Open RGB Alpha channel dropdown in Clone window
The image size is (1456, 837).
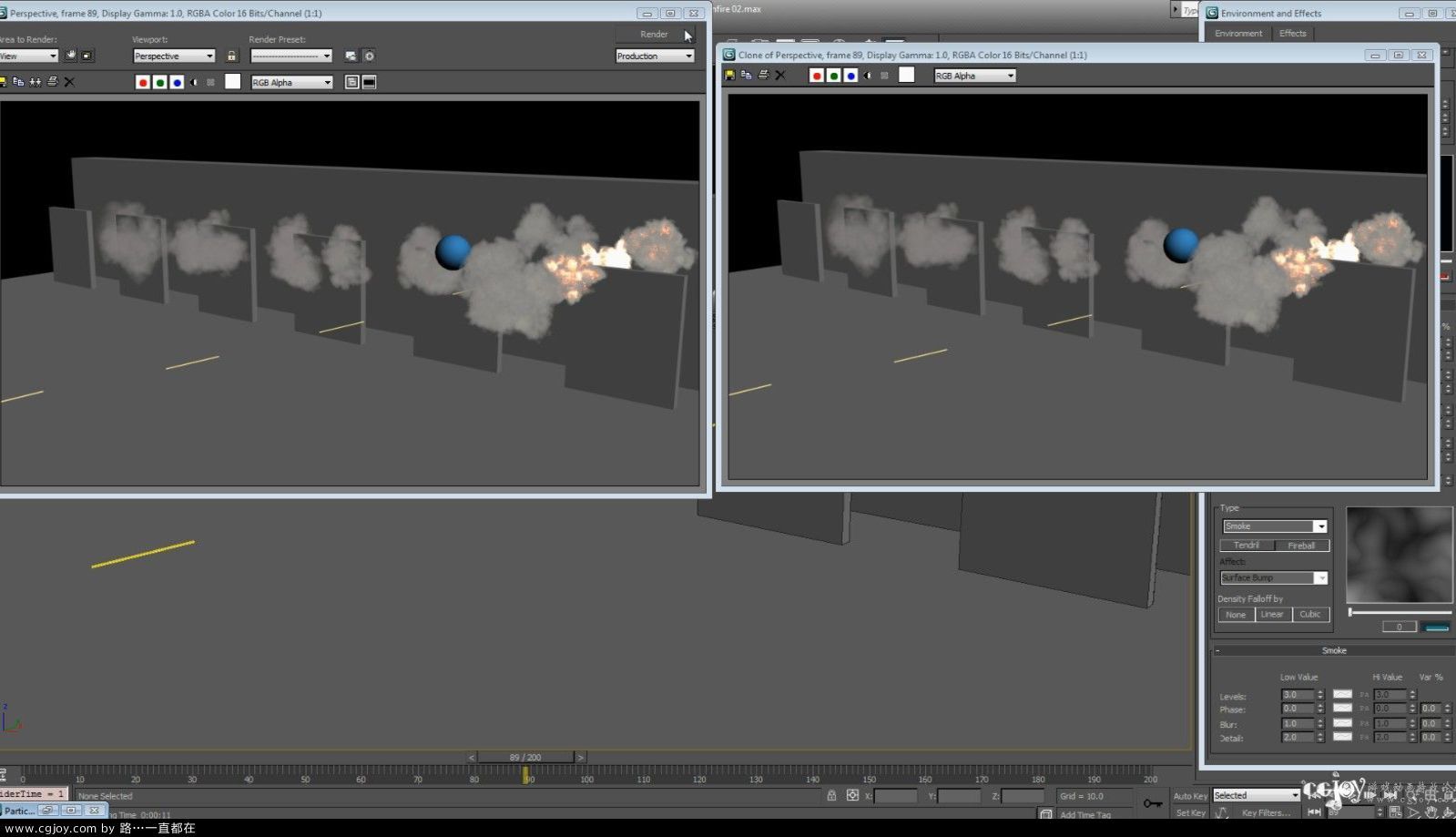coord(974,77)
